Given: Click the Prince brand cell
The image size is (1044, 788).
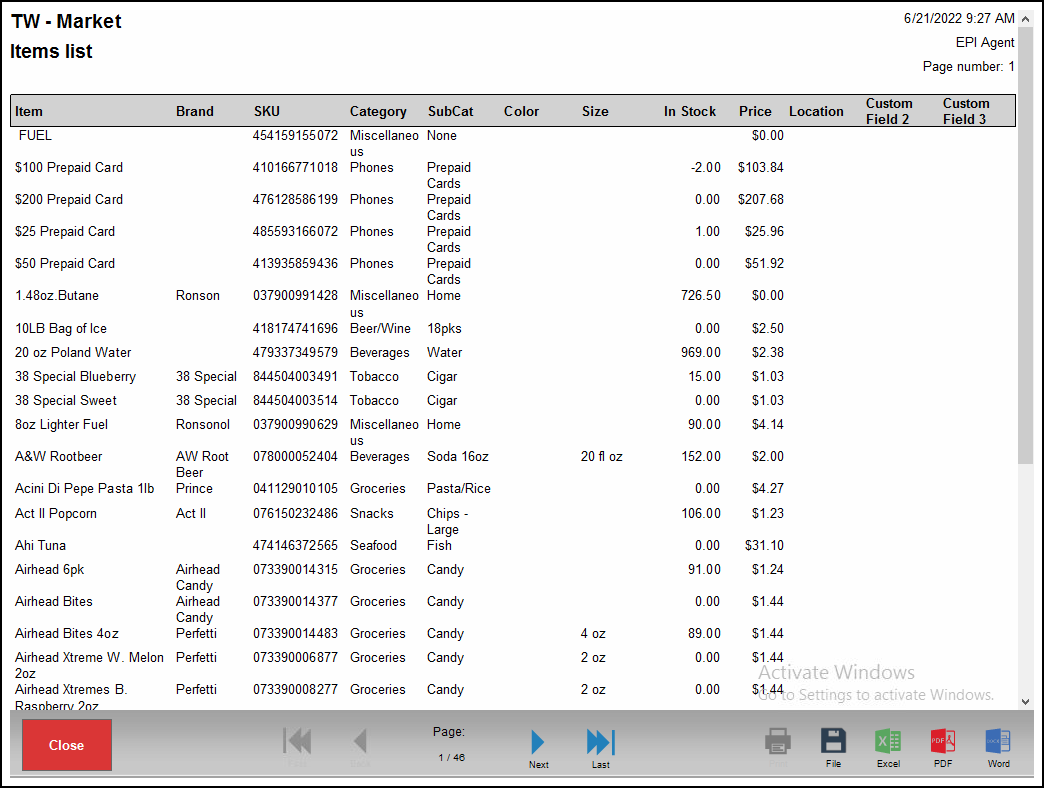Looking at the screenshot, I should (194, 489).
